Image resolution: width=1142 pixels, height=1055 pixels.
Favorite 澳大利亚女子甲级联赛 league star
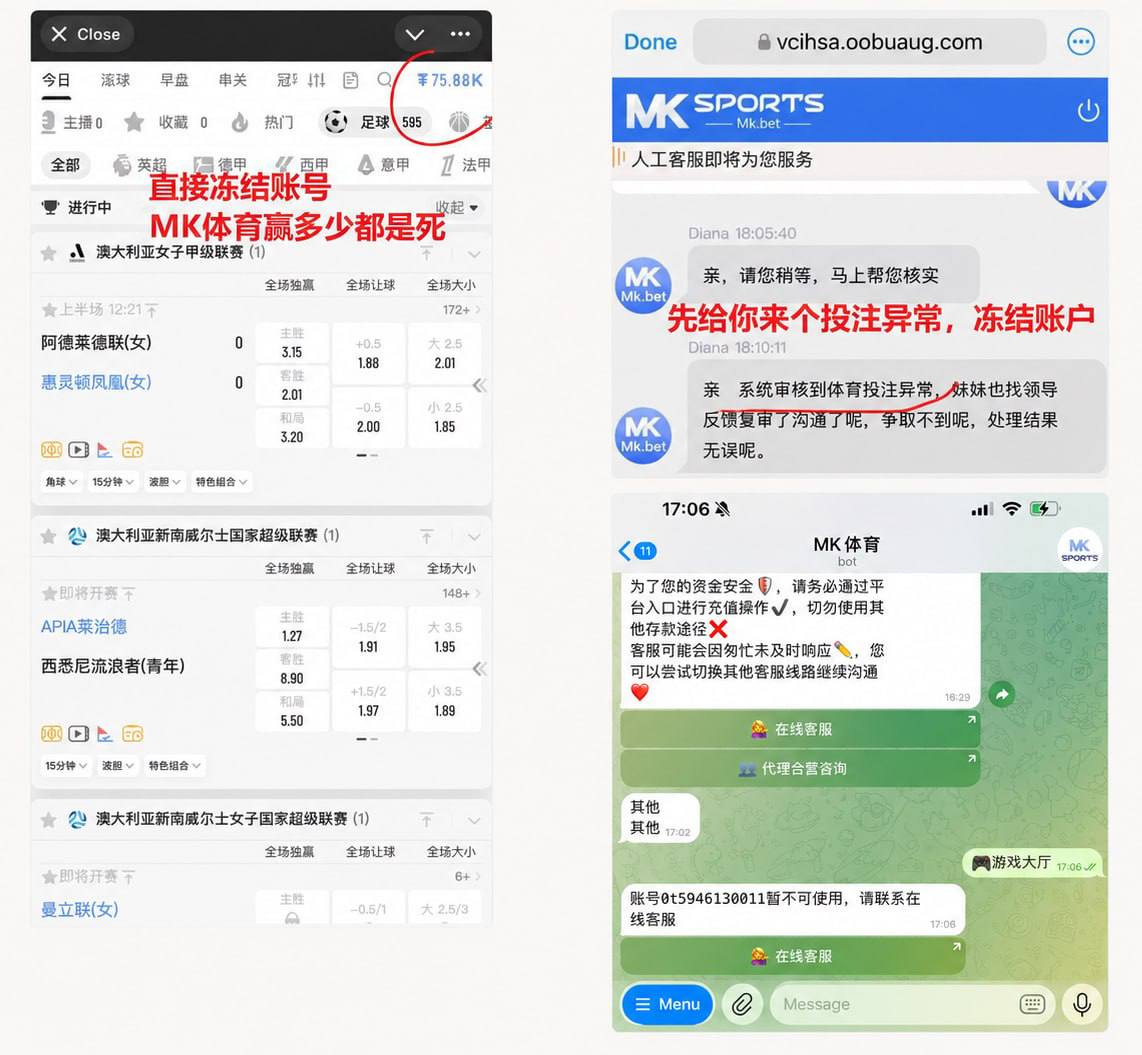click(49, 253)
